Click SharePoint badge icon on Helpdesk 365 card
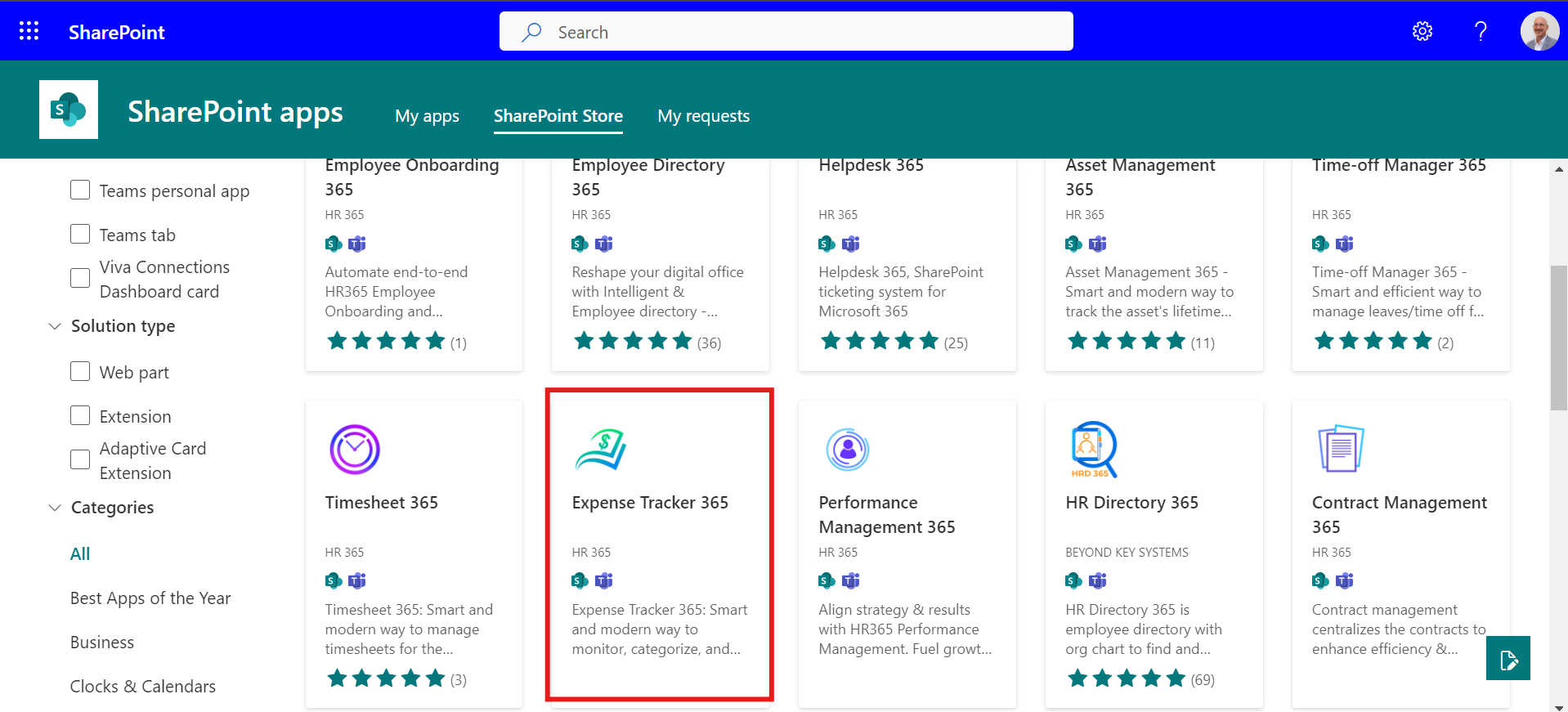Screen dimensions: 1568x712 pos(827,244)
